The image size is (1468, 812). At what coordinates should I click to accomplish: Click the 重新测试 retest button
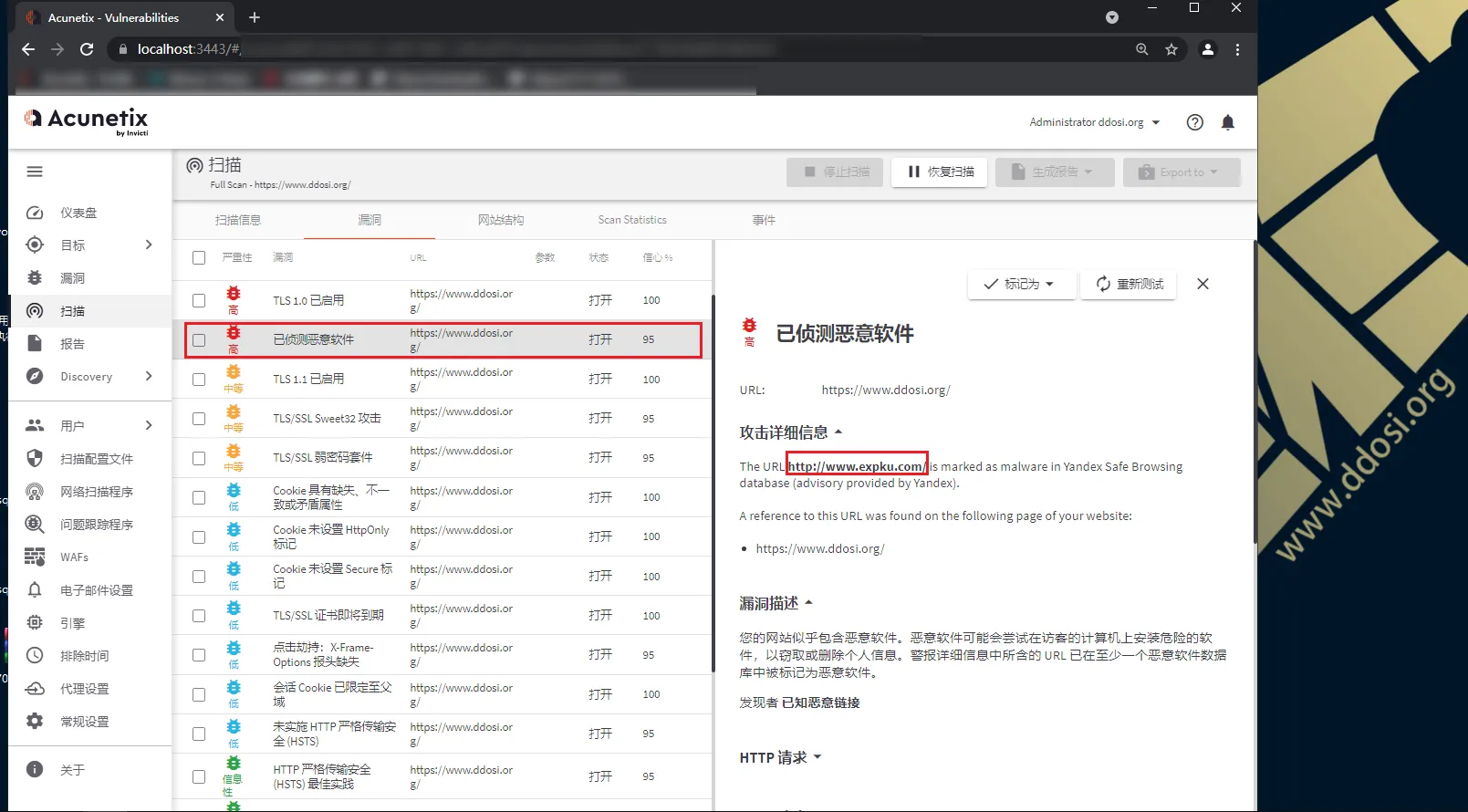coord(1130,284)
